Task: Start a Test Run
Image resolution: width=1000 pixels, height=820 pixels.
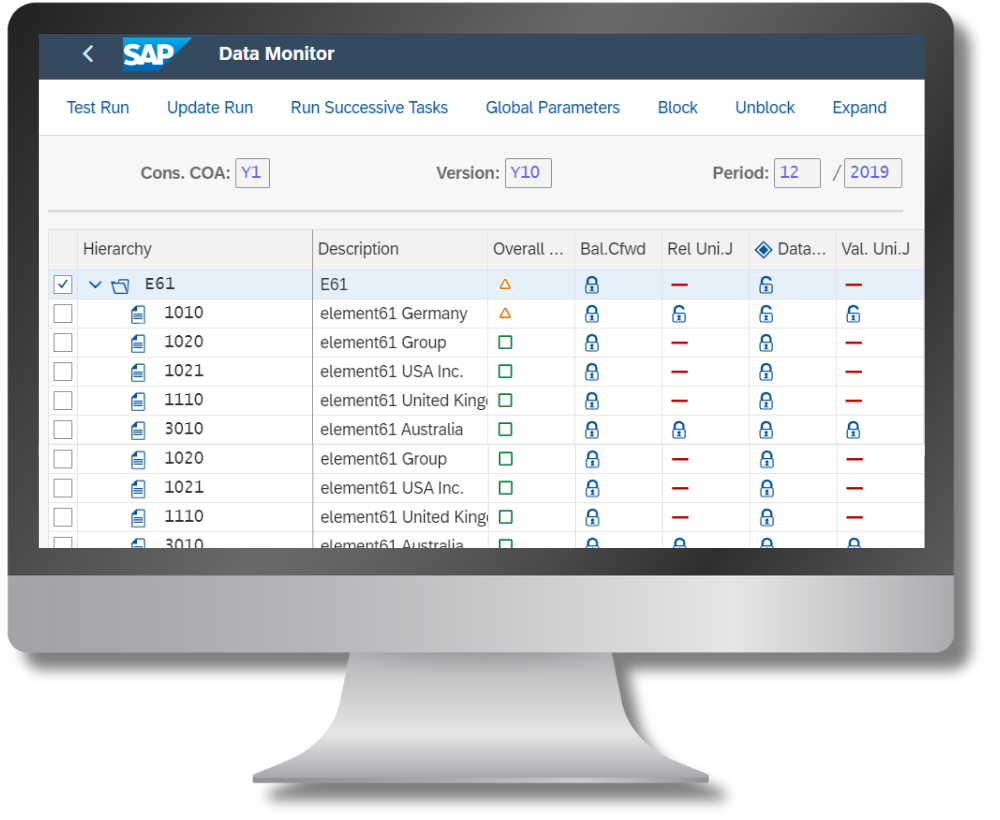Action: coord(97,107)
